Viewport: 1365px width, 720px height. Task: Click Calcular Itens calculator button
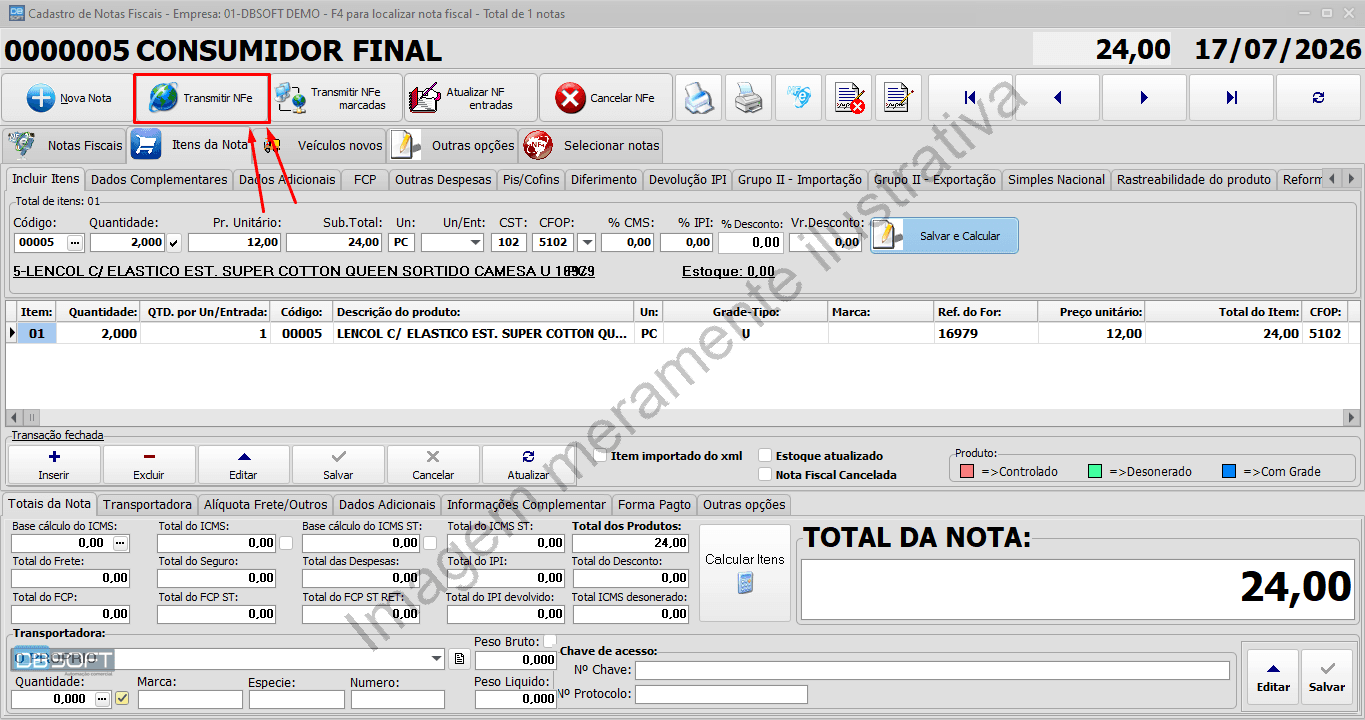[745, 573]
